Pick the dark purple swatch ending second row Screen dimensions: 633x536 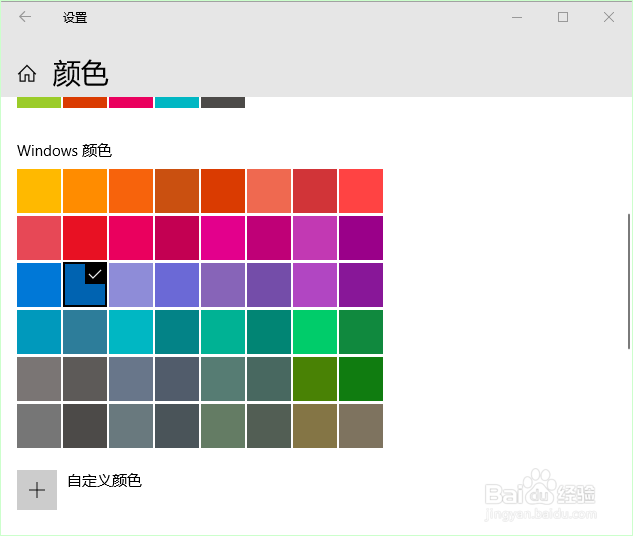point(361,238)
